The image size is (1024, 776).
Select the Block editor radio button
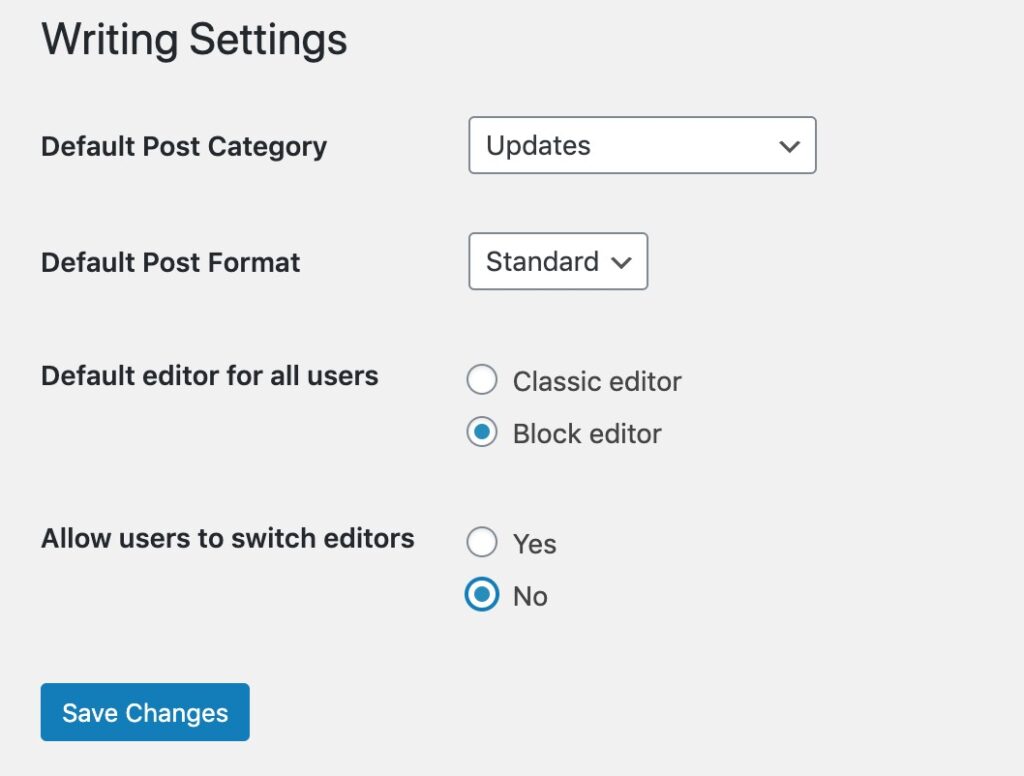pos(482,432)
